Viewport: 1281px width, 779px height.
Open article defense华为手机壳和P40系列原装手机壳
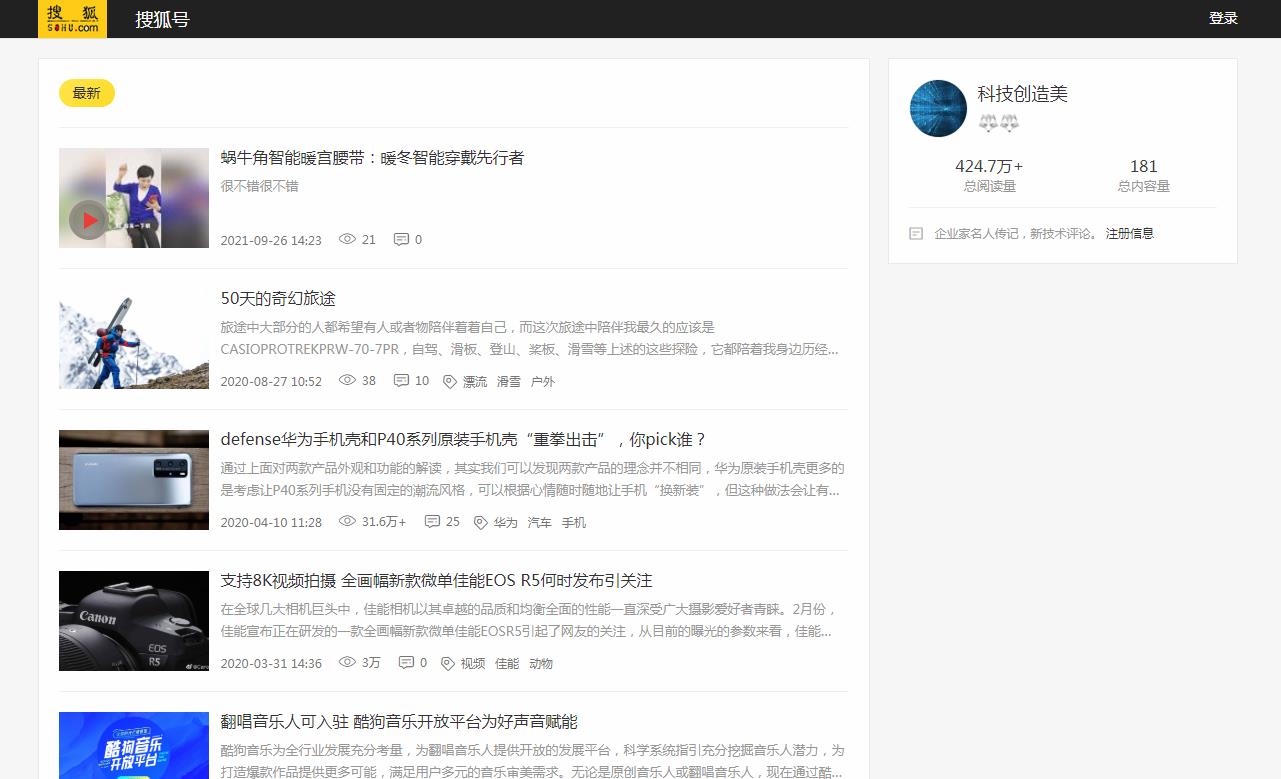[464, 440]
